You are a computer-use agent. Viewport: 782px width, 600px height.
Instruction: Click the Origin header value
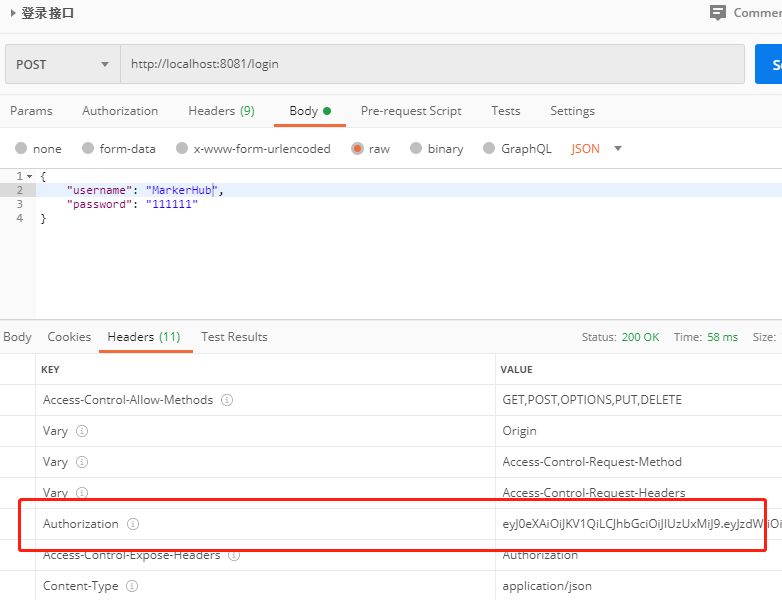click(x=520, y=431)
